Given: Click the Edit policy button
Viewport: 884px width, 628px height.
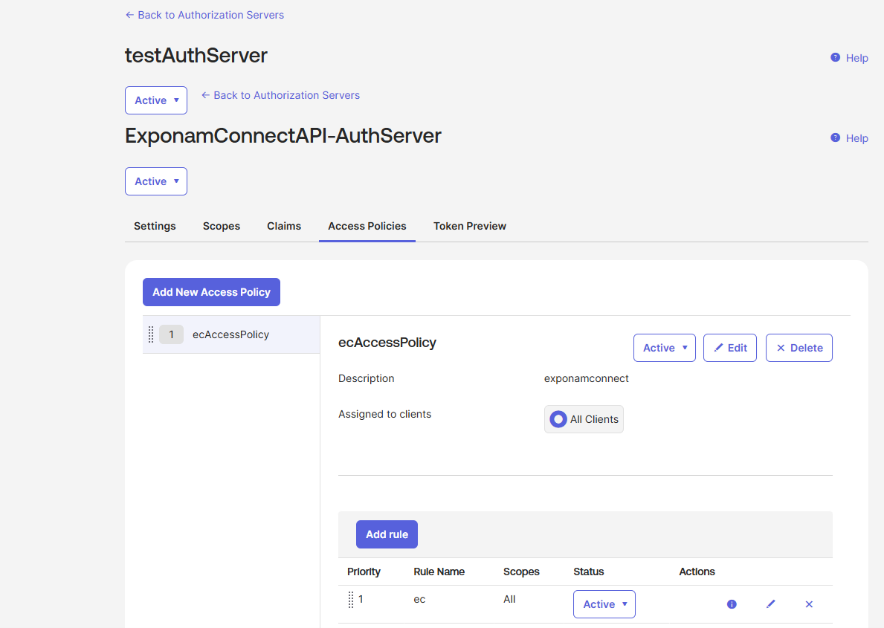Looking at the screenshot, I should pos(730,348).
